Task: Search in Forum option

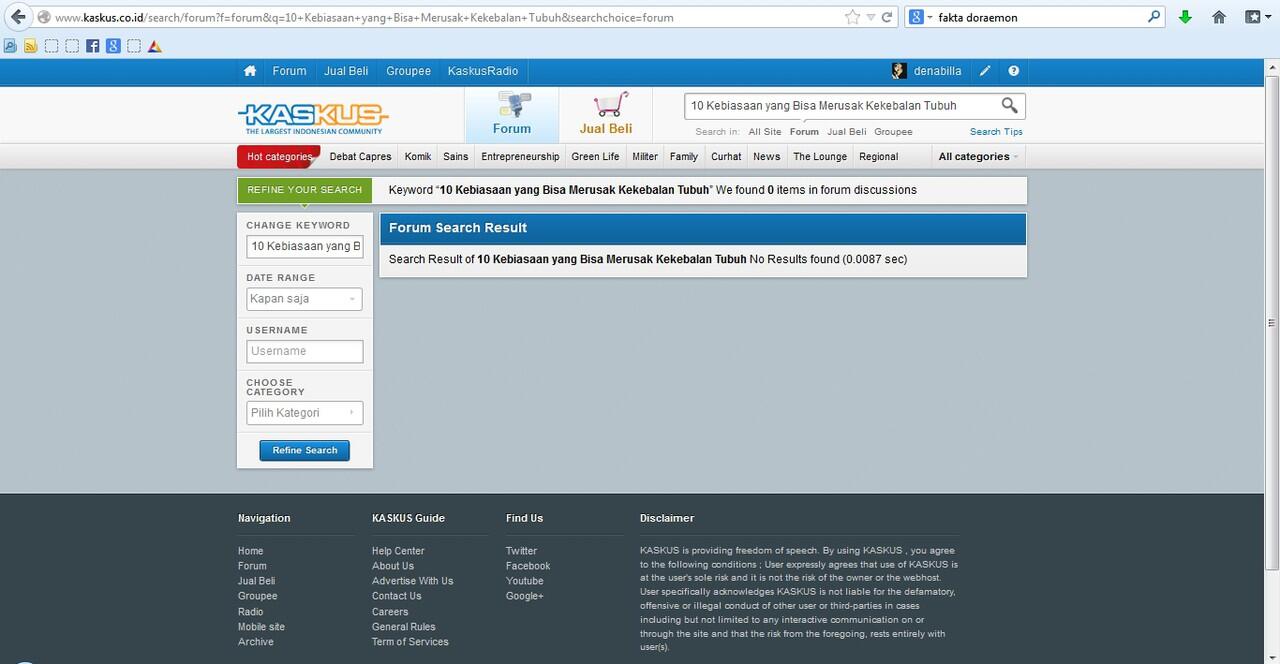Action: (x=804, y=132)
